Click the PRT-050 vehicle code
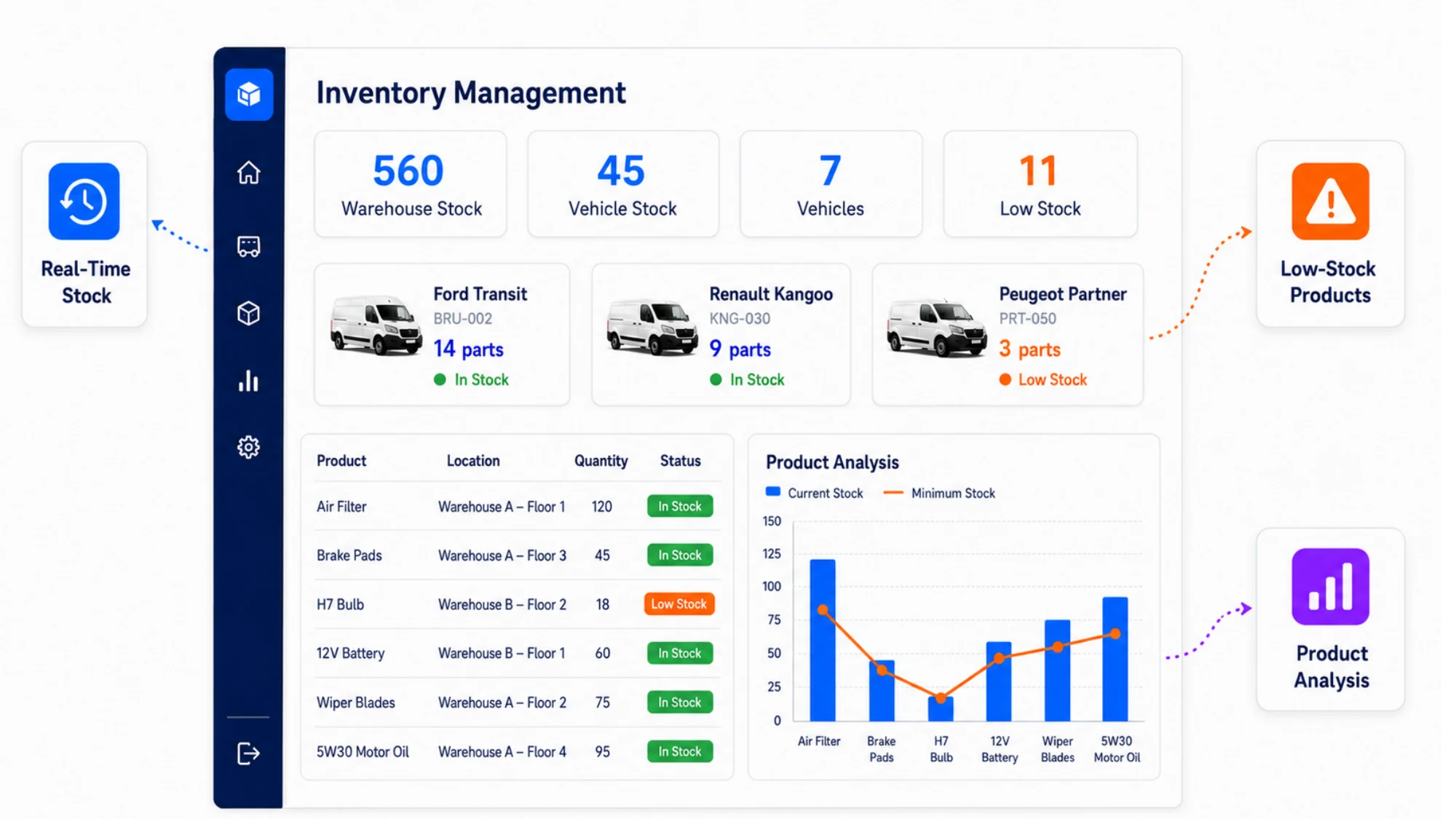1456x819 pixels. [1027, 319]
